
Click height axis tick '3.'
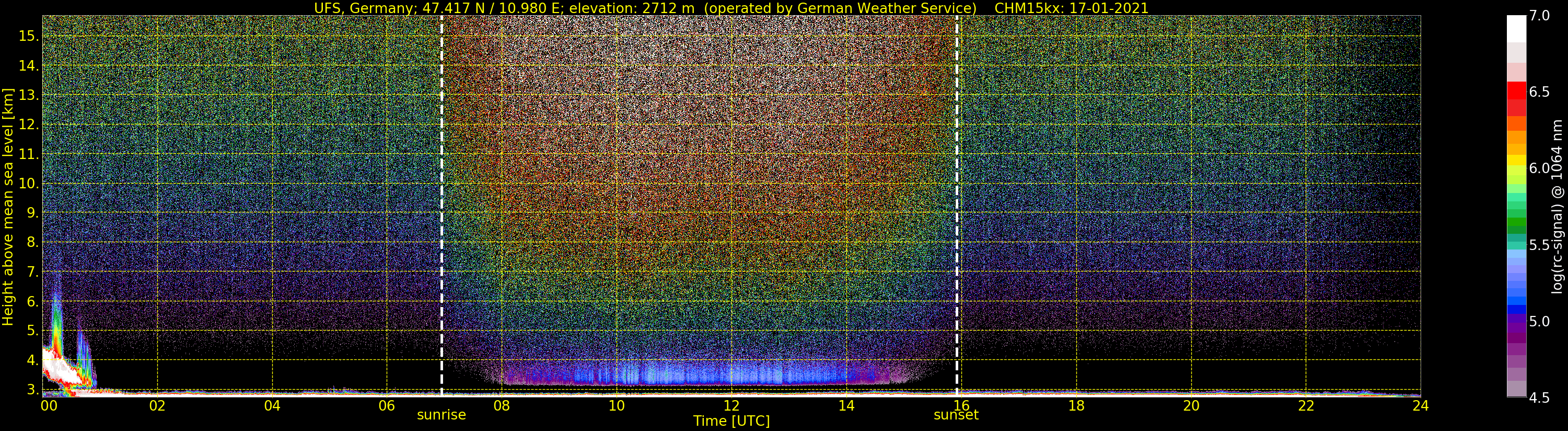point(32,390)
